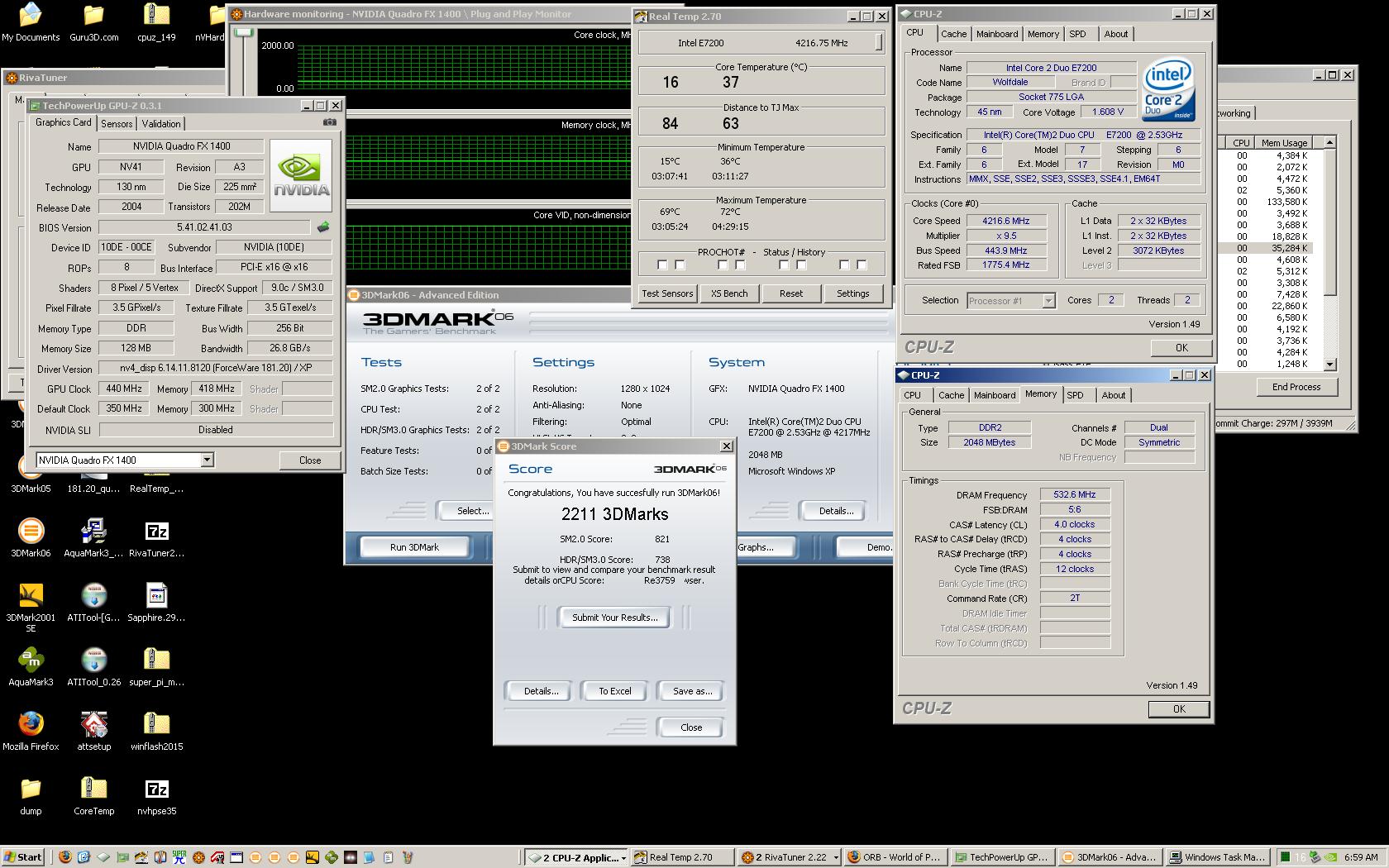Open Processor #1 selection dropdown in CPU-Z
Viewport: 1389px width, 868px height.
tap(1048, 301)
